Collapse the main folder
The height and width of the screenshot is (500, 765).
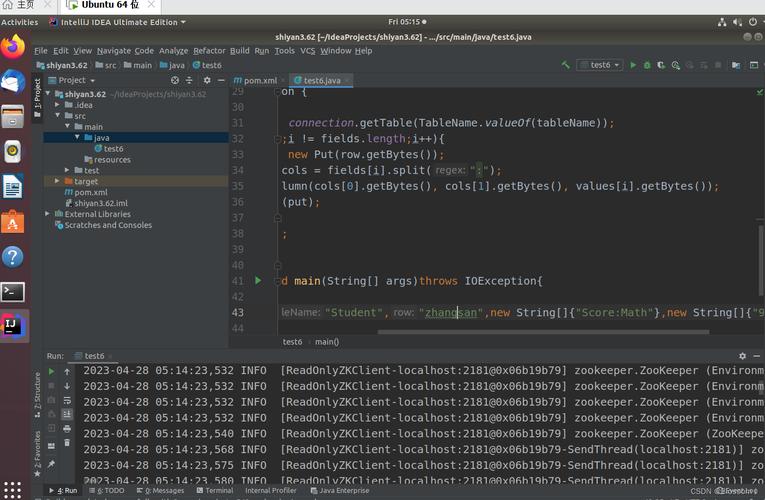point(67,126)
